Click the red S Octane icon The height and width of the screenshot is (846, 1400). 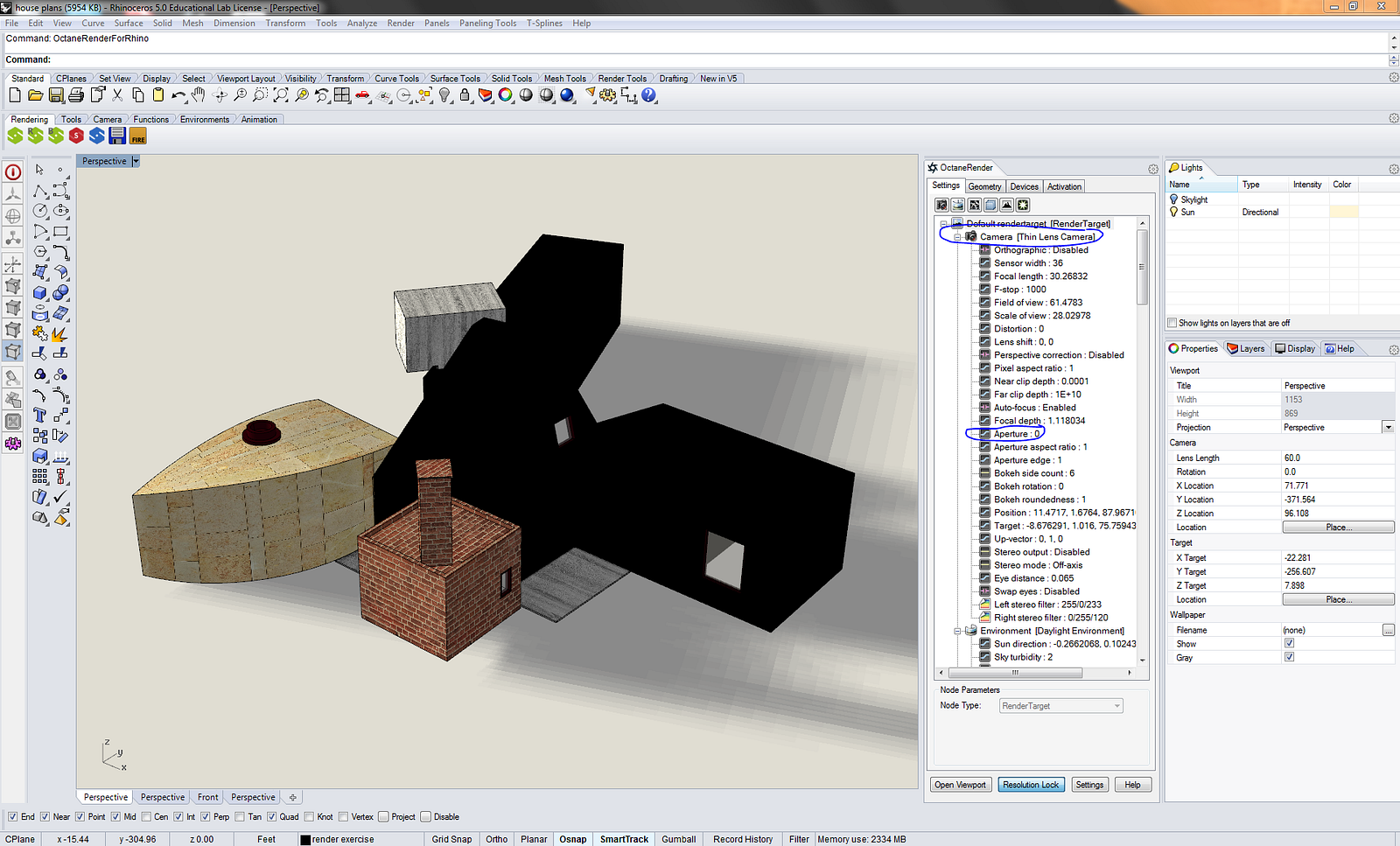click(x=76, y=136)
